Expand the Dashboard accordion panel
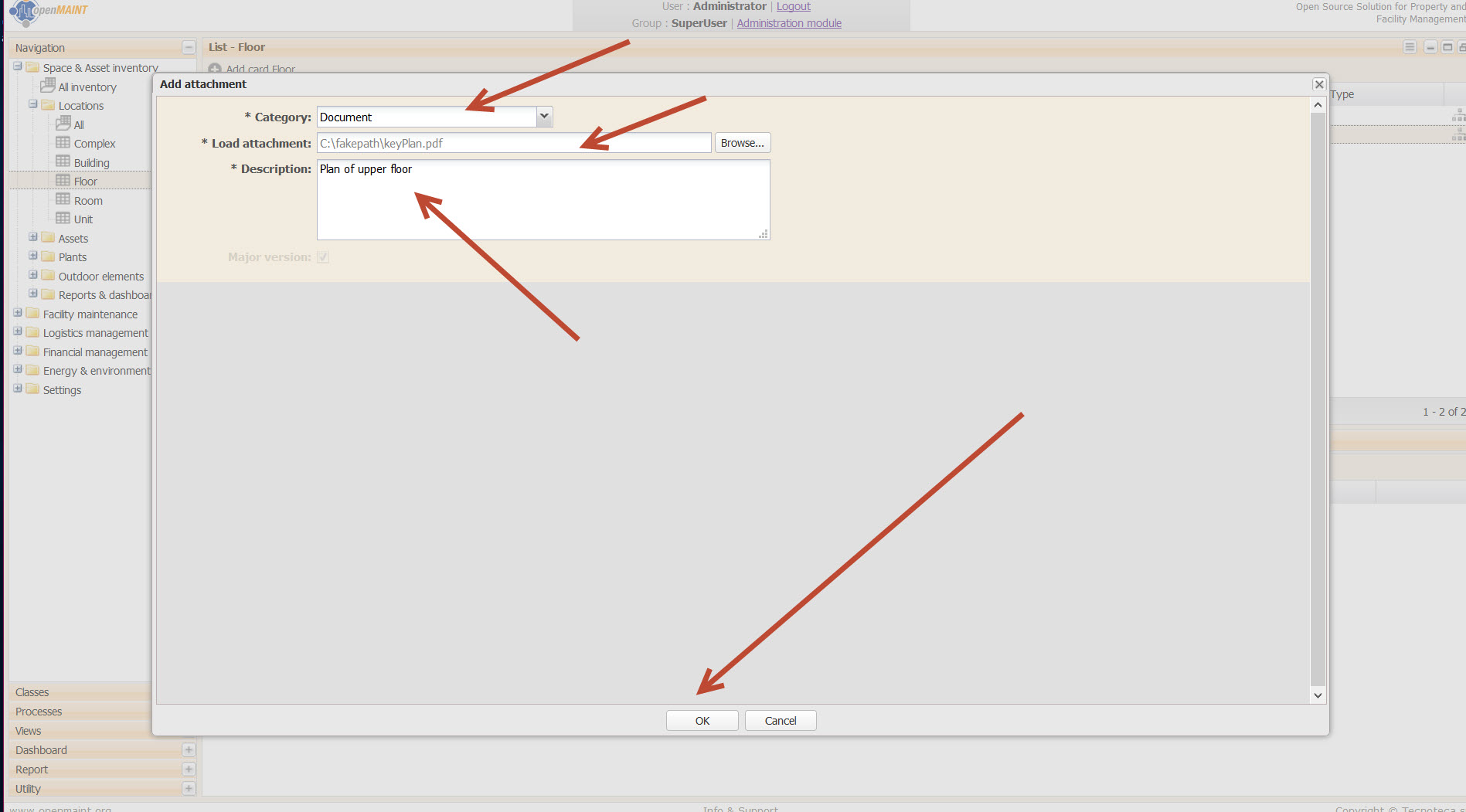The width and height of the screenshot is (1466, 812). (x=189, y=750)
